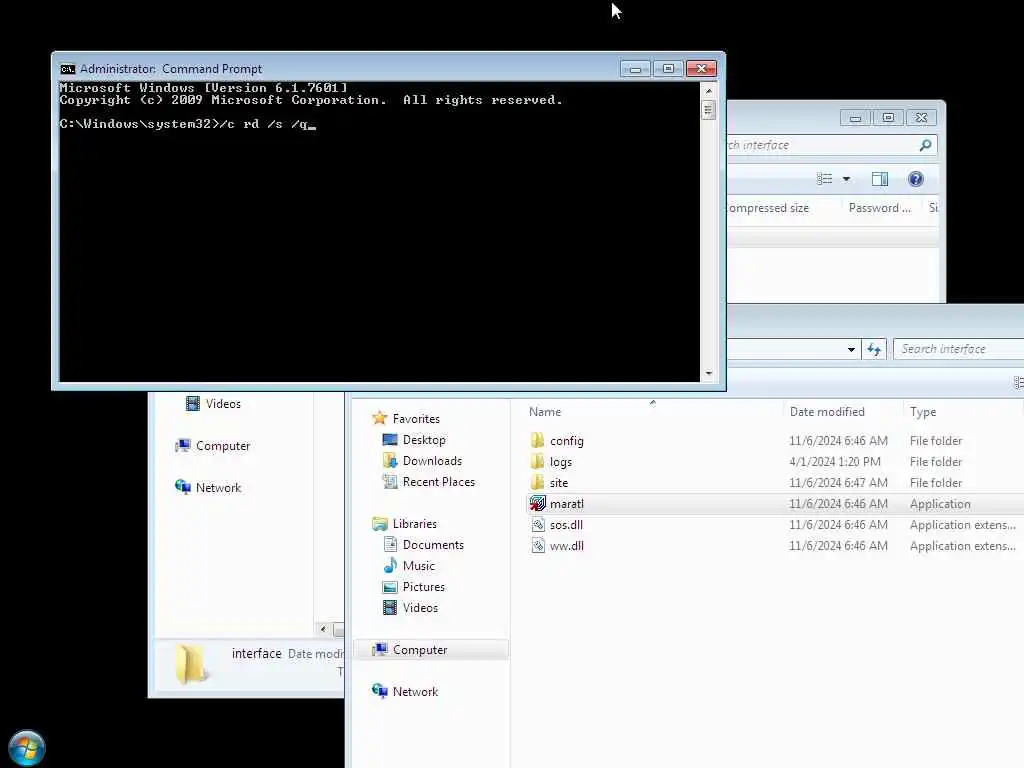Image resolution: width=1024 pixels, height=768 pixels.
Task: Select Network in the left back window
Action: (x=218, y=488)
